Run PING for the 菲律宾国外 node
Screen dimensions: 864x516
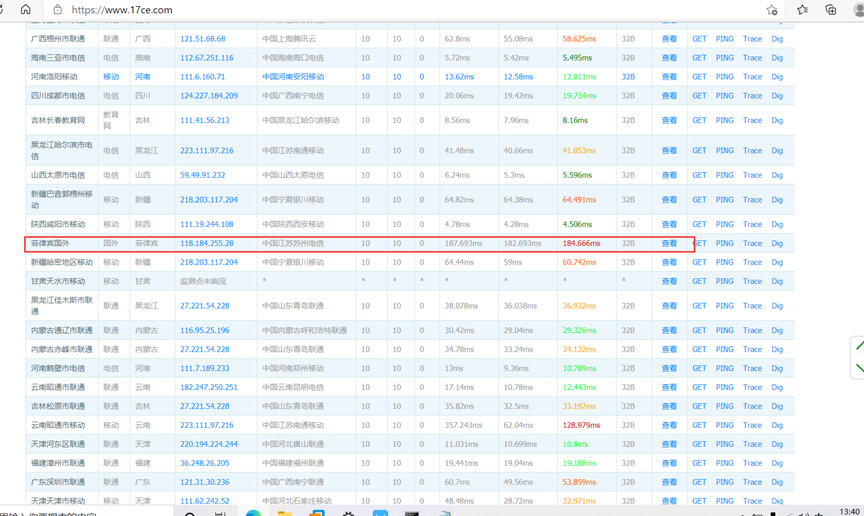point(724,243)
